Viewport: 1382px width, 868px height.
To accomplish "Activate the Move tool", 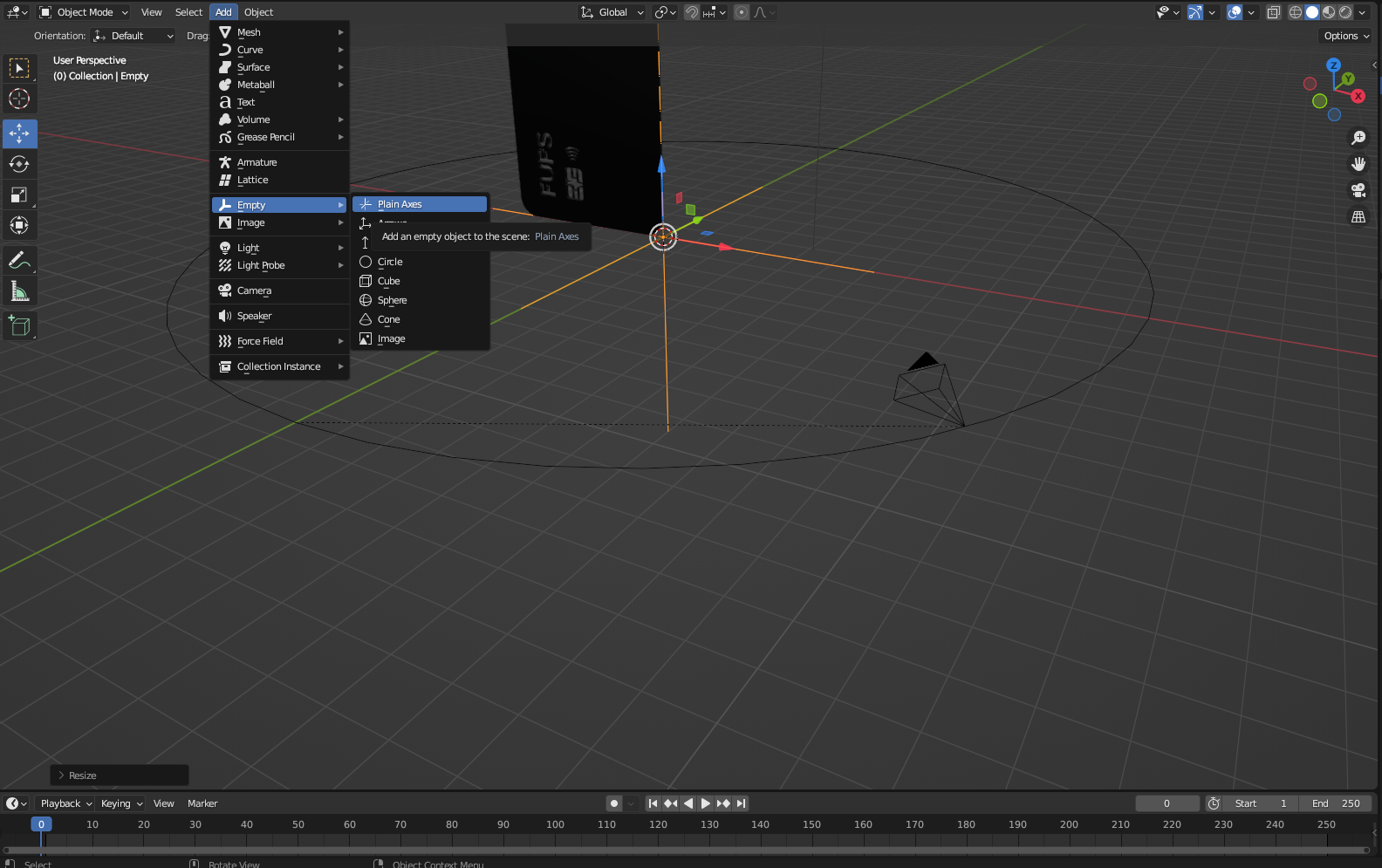I will (x=19, y=133).
